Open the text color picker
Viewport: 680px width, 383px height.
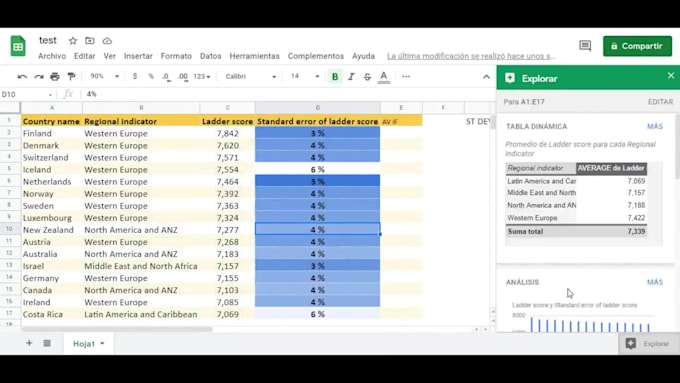pos(384,77)
